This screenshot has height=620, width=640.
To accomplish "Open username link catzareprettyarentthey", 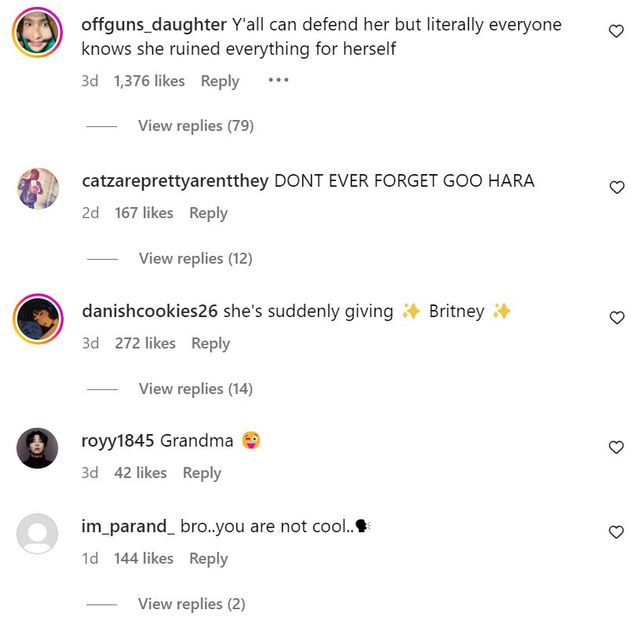I will pos(175,181).
